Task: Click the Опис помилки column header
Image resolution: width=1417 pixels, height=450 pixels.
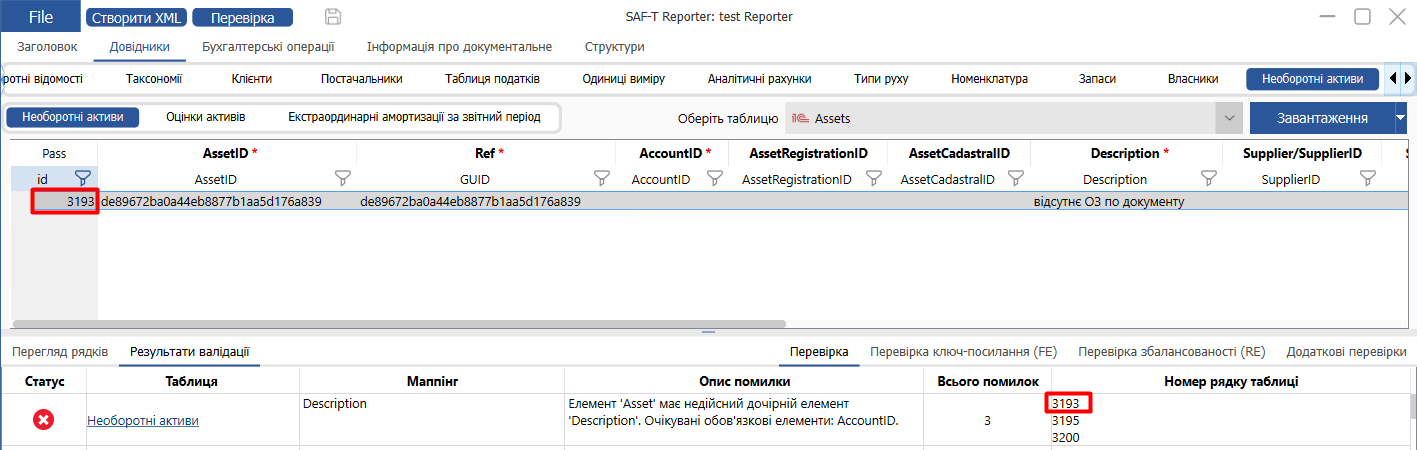Action: pyautogui.click(x=745, y=381)
